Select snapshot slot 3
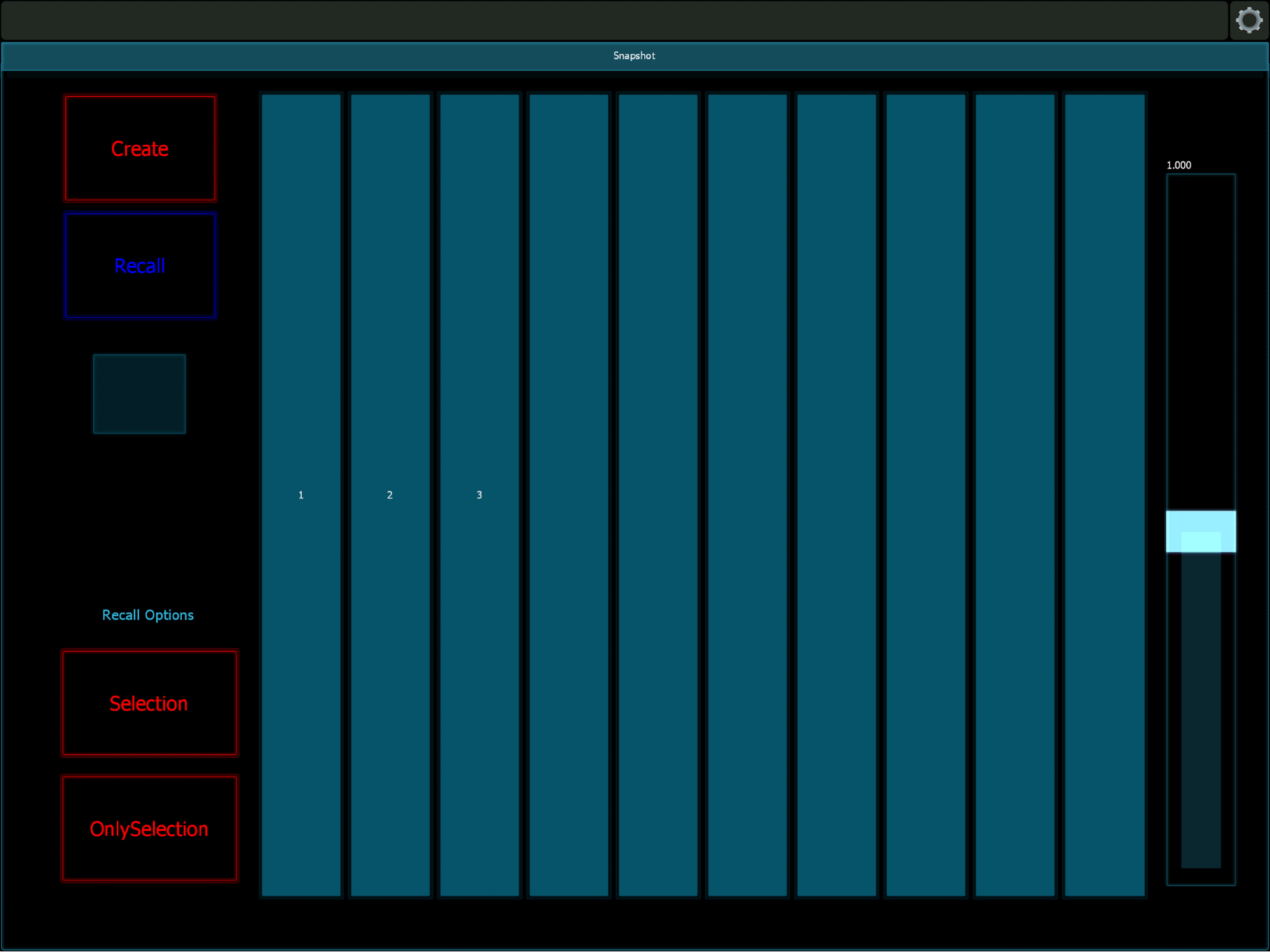1270x952 pixels. [x=480, y=495]
